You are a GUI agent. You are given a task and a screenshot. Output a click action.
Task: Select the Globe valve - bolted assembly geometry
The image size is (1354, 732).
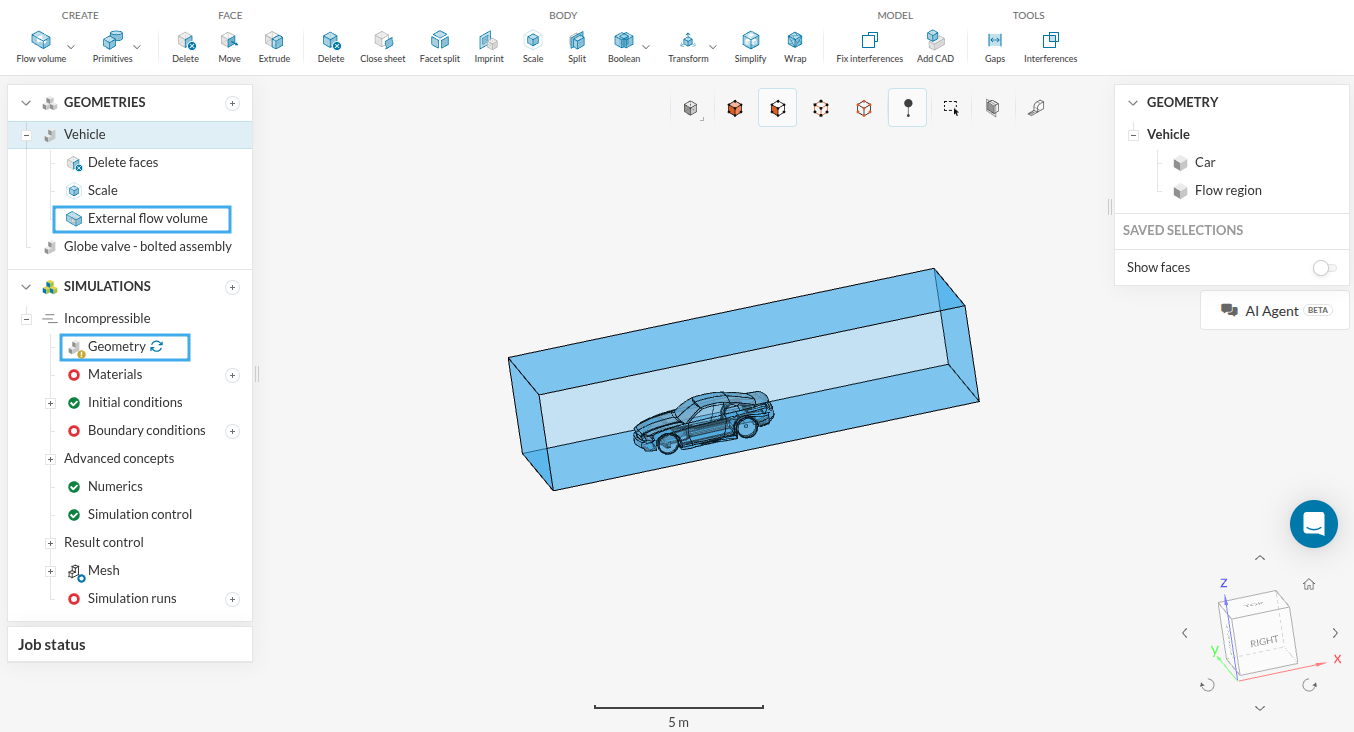(147, 247)
